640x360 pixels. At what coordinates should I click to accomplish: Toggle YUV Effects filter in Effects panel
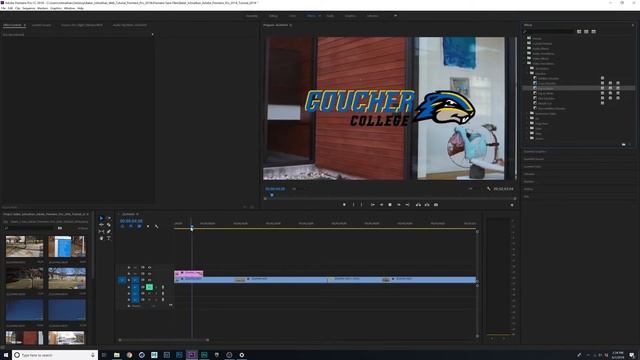[x=593, y=31]
